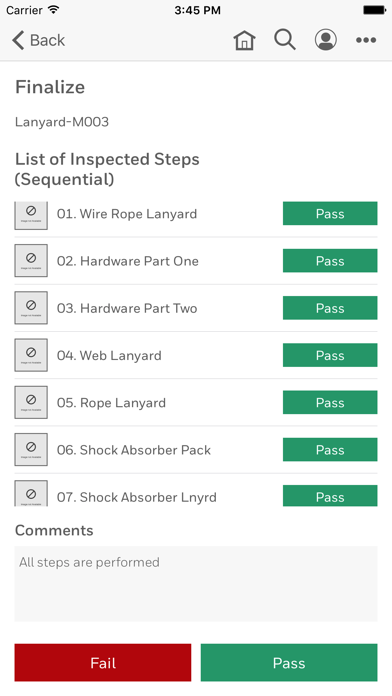Click the Pass status for Rope Lanyard

pyautogui.click(x=330, y=403)
